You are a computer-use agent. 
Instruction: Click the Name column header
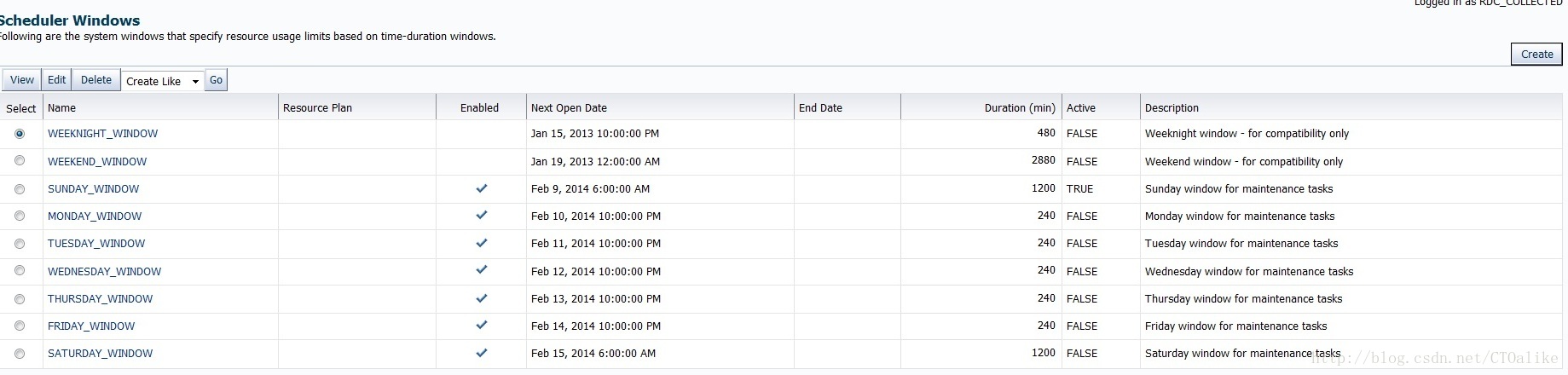tap(61, 108)
